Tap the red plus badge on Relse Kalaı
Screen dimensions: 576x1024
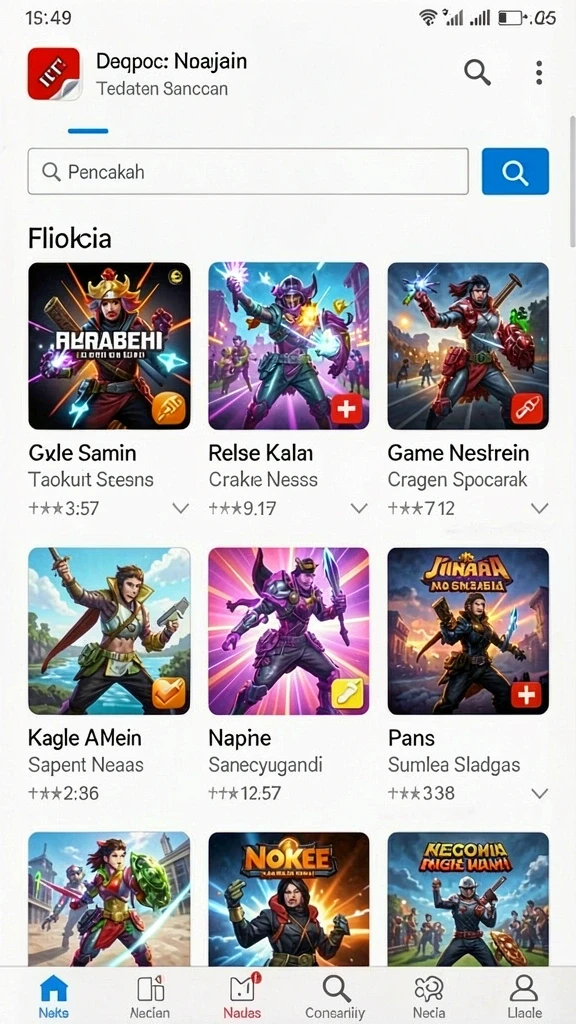(347, 409)
